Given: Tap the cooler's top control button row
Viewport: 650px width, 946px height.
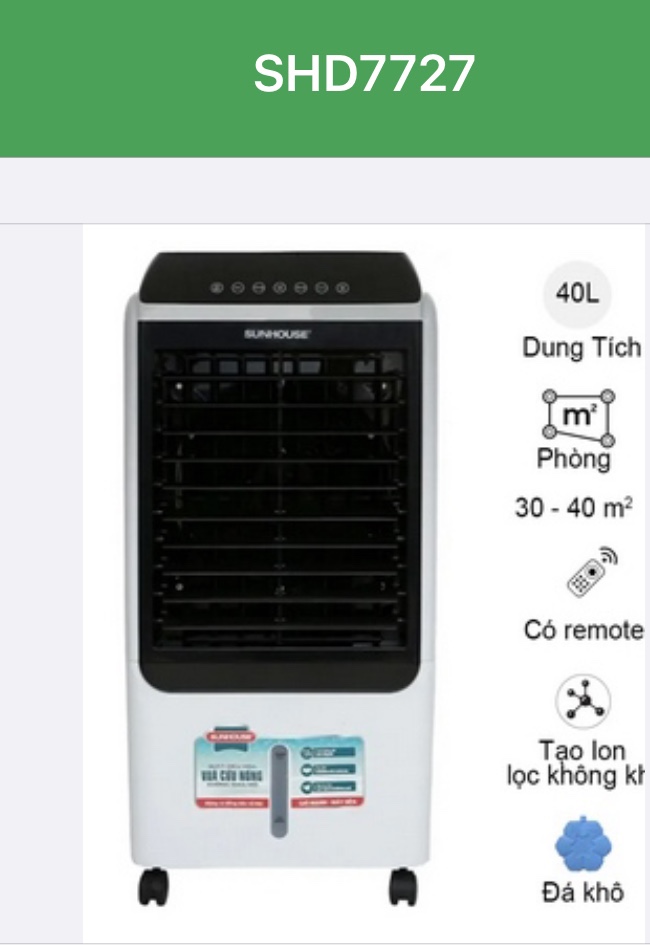Looking at the screenshot, I should [279, 288].
